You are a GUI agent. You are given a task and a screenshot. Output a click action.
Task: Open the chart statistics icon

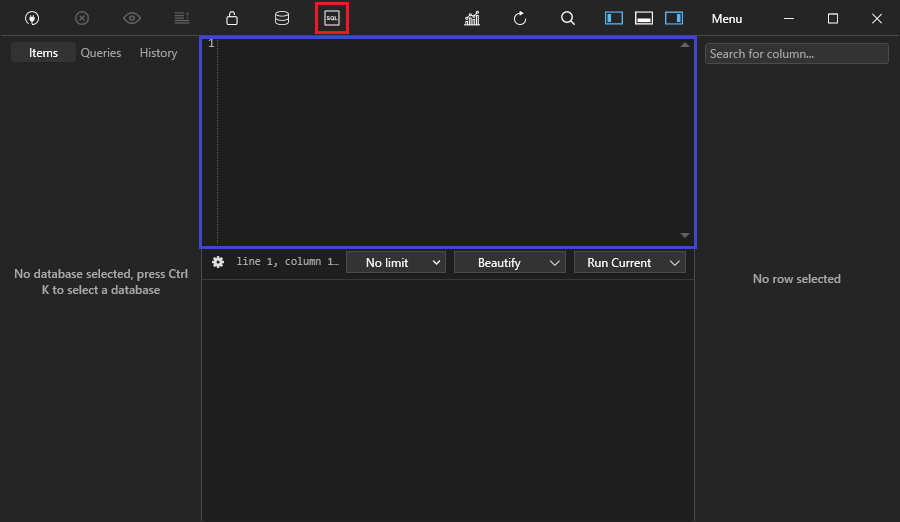click(472, 18)
